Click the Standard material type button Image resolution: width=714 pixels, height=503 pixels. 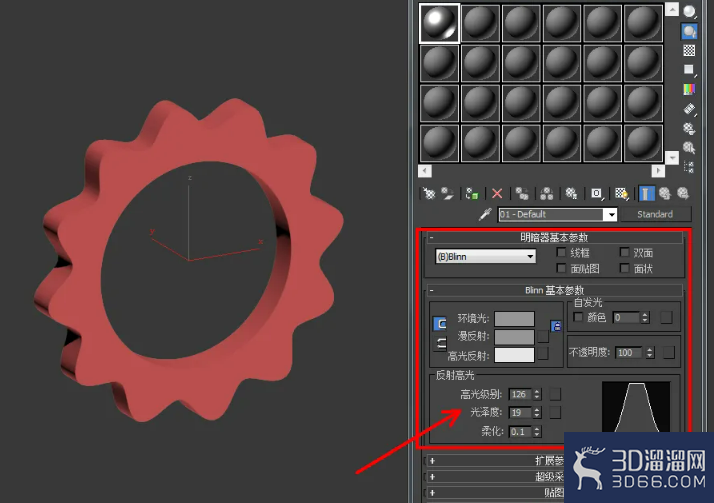click(655, 214)
